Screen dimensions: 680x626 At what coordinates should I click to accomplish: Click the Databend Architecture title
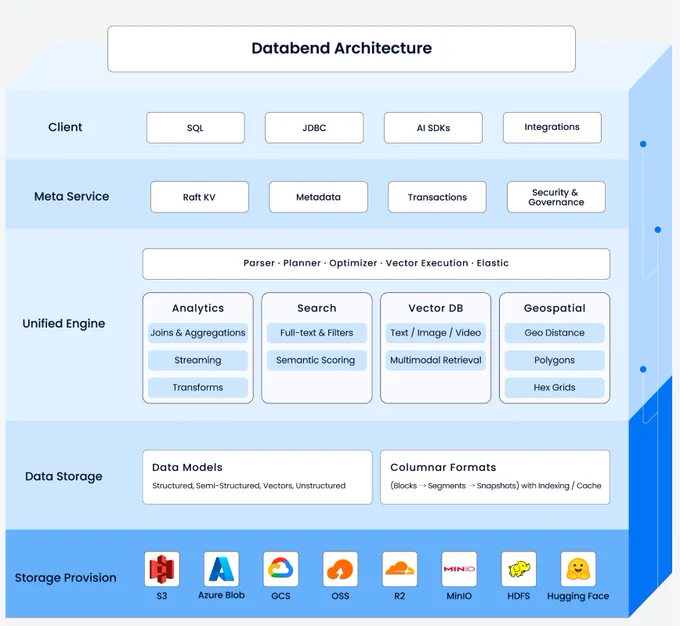point(342,48)
